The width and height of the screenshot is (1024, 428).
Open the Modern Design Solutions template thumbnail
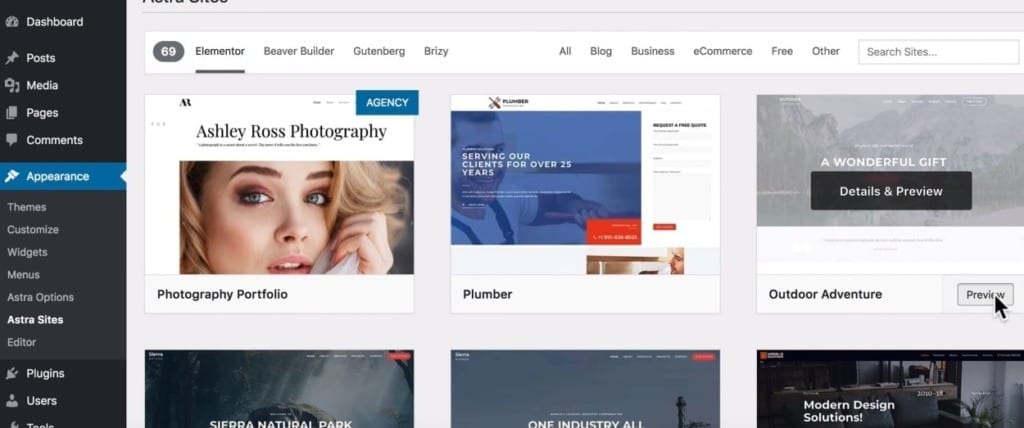point(890,389)
